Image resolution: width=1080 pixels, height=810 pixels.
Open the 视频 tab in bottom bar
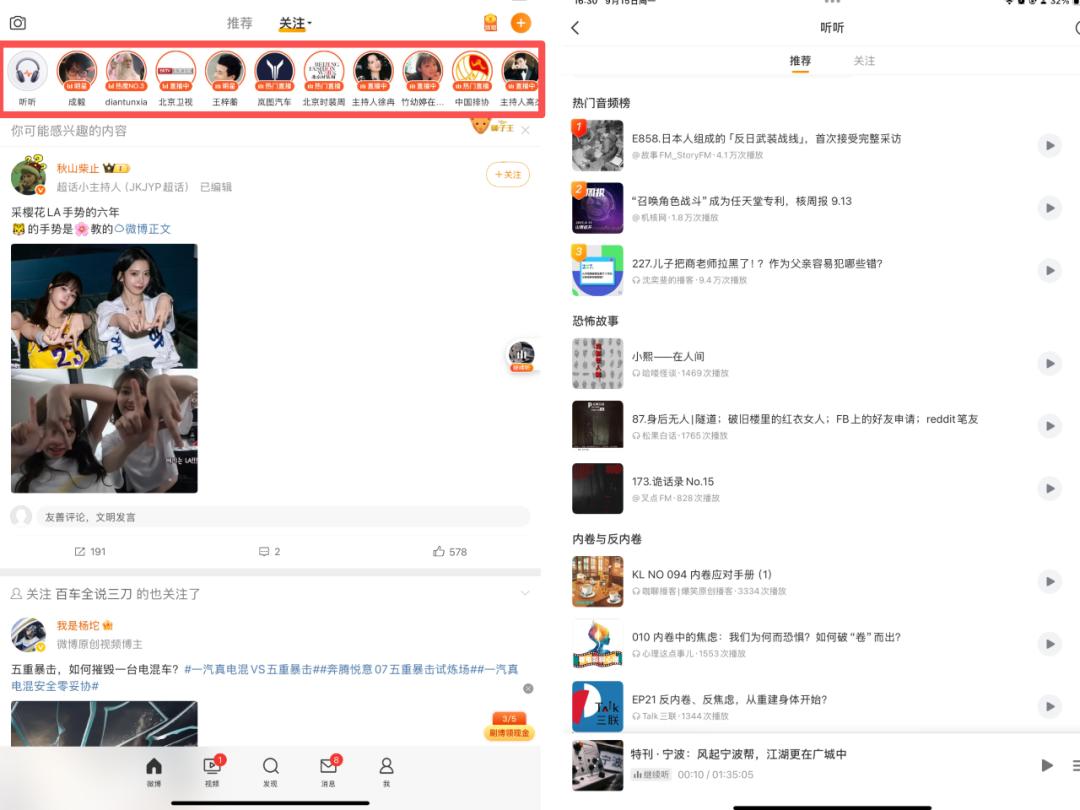(x=212, y=771)
